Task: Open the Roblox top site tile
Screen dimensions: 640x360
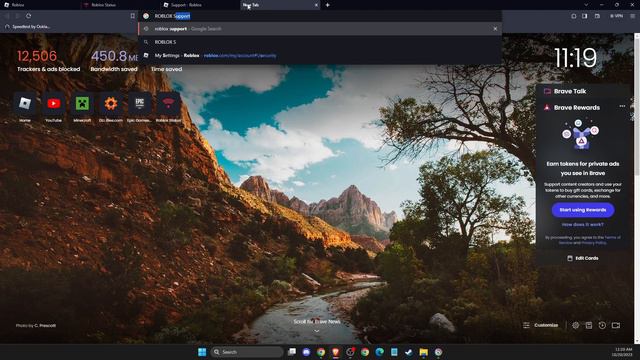Action: (25, 104)
